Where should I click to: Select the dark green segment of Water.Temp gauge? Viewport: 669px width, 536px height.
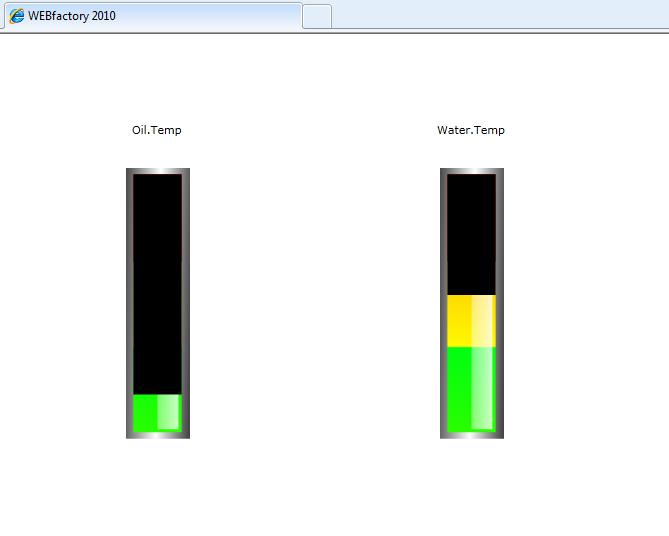click(x=459, y=388)
